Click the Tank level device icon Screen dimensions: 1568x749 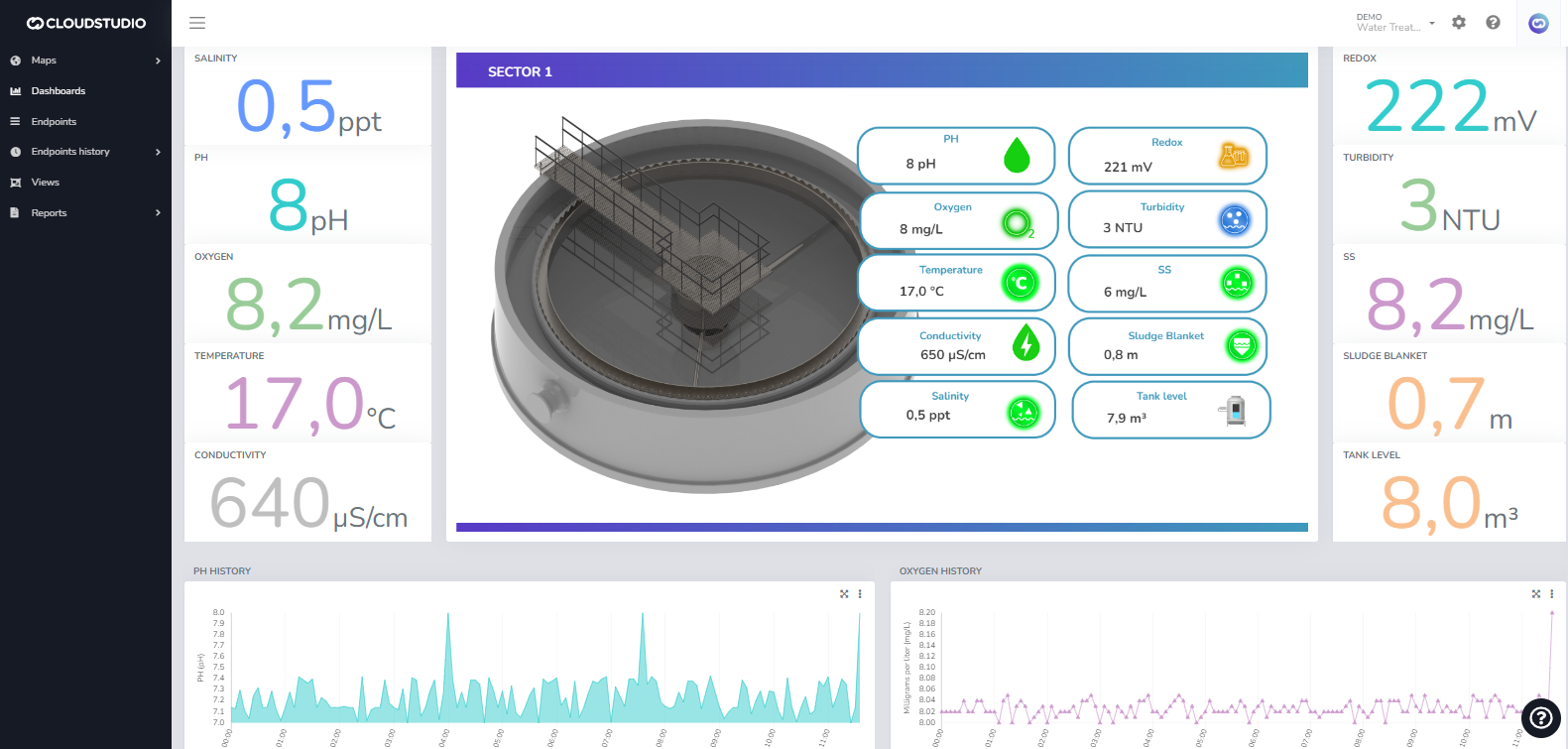[1235, 410]
